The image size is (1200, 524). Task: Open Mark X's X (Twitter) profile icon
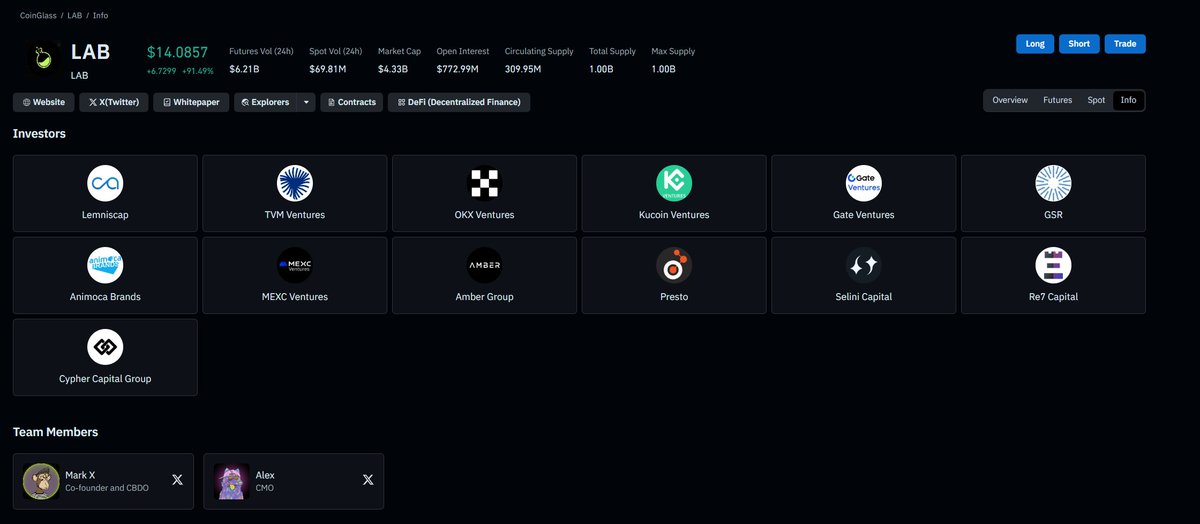pos(177,480)
